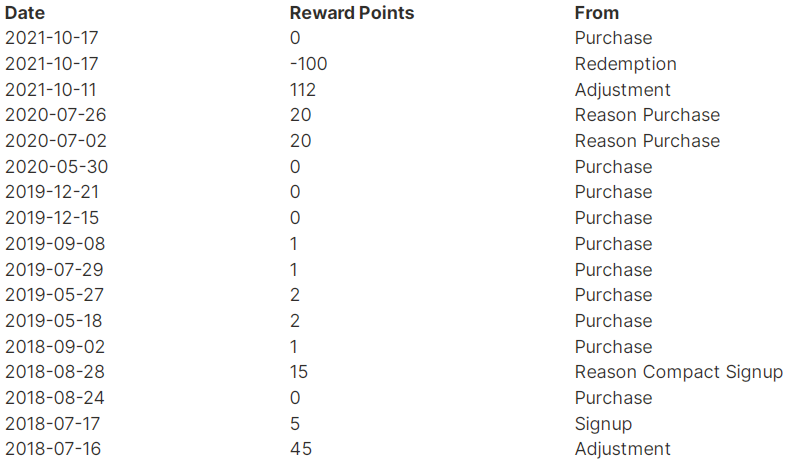This screenshot has width=796, height=472.
Task: Click the Redemption entry text
Action: pos(625,64)
